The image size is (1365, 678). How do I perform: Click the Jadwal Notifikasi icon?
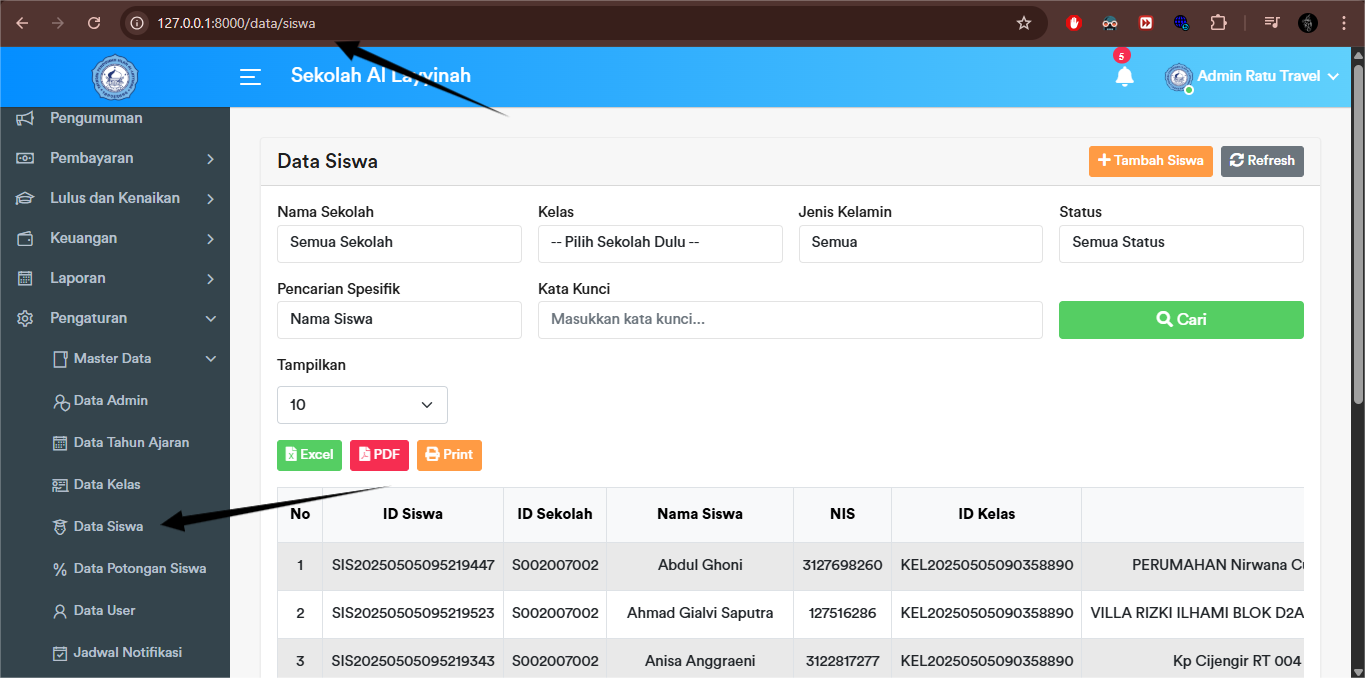tap(60, 652)
